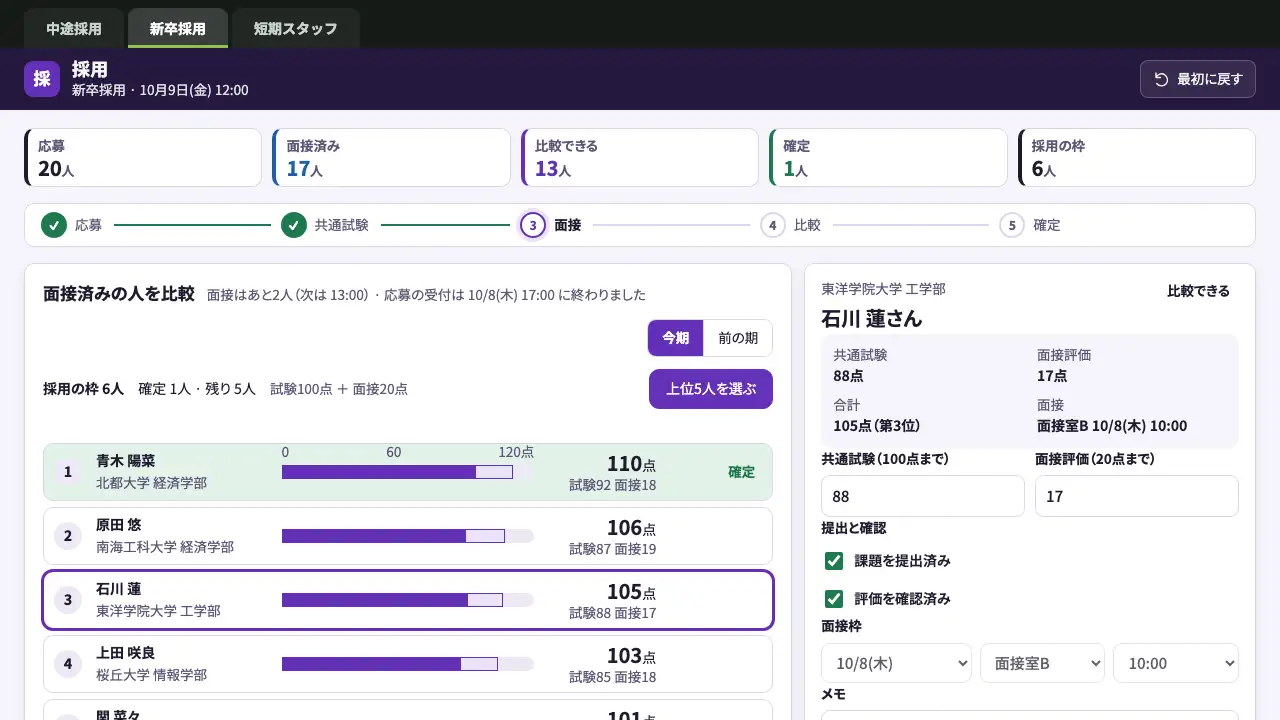This screenshot has width=1280, height=720.
Task: Switch to 中途採用 tab
Action: tap(74, 29)
